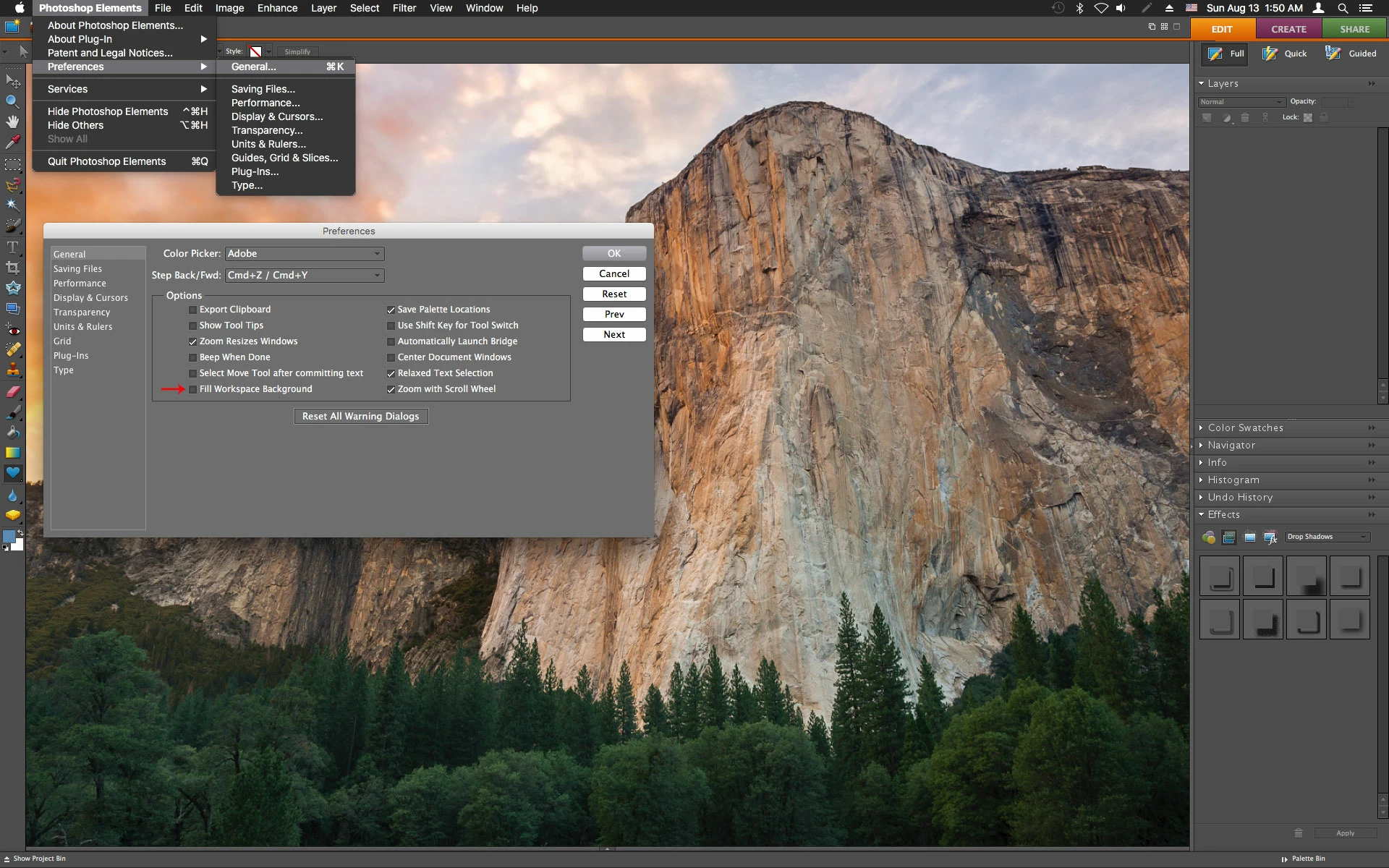Open the Color Picker dropdown
Screen dimensions: 1389x868
[305, 254]
